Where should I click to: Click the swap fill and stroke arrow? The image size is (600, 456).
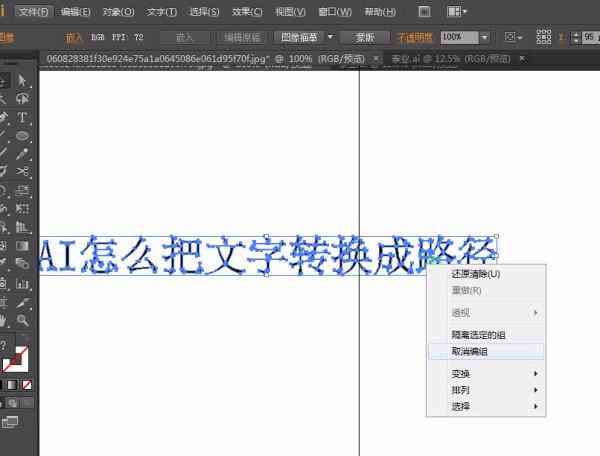[x=25, y=340]
